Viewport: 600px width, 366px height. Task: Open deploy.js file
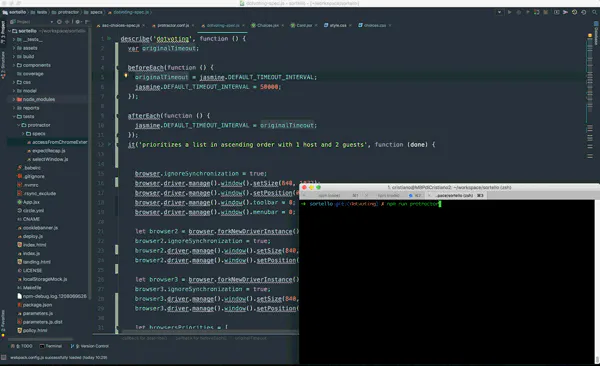click(30, 236)
